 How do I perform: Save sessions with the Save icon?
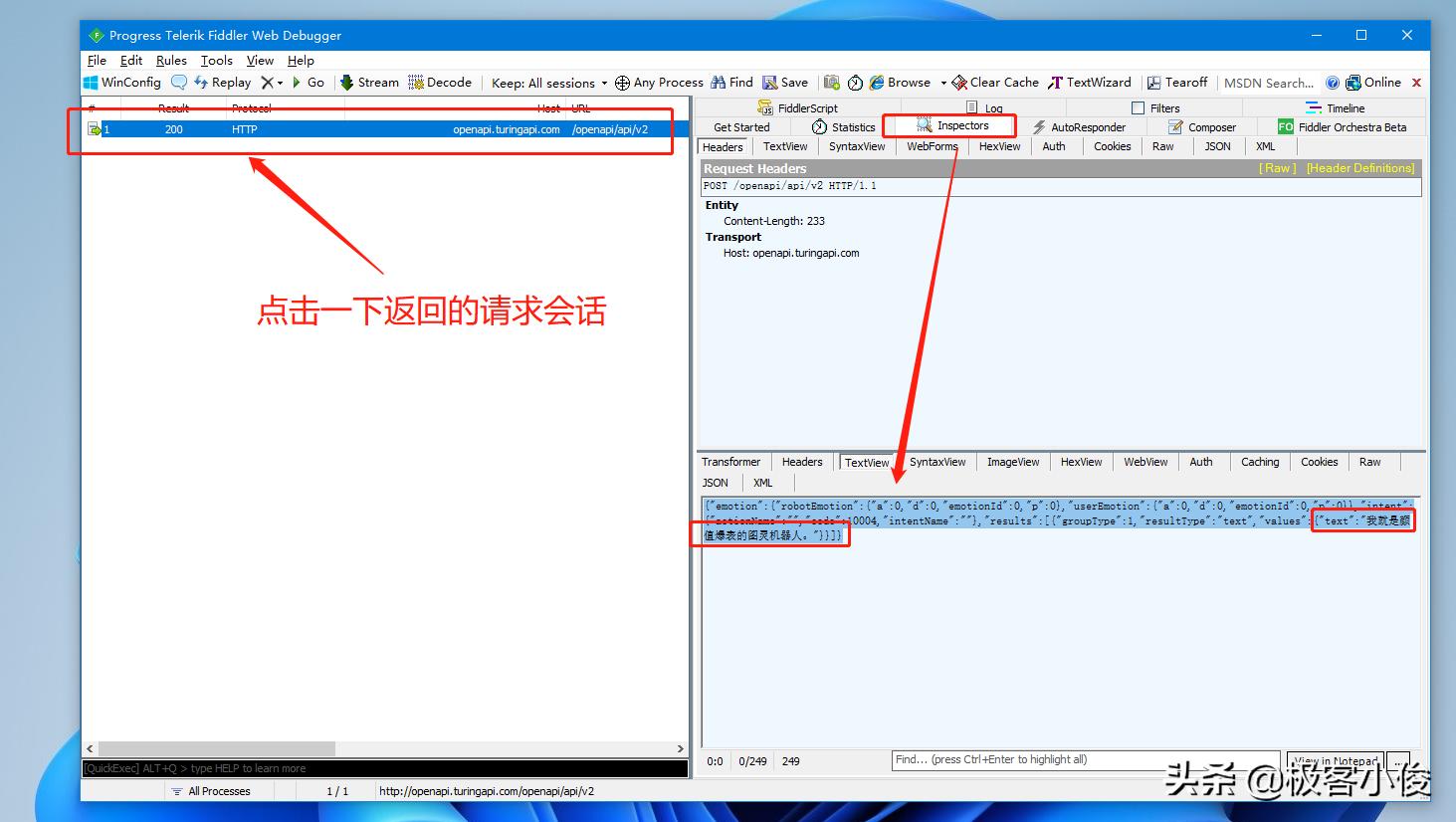[x=785, y=83]
